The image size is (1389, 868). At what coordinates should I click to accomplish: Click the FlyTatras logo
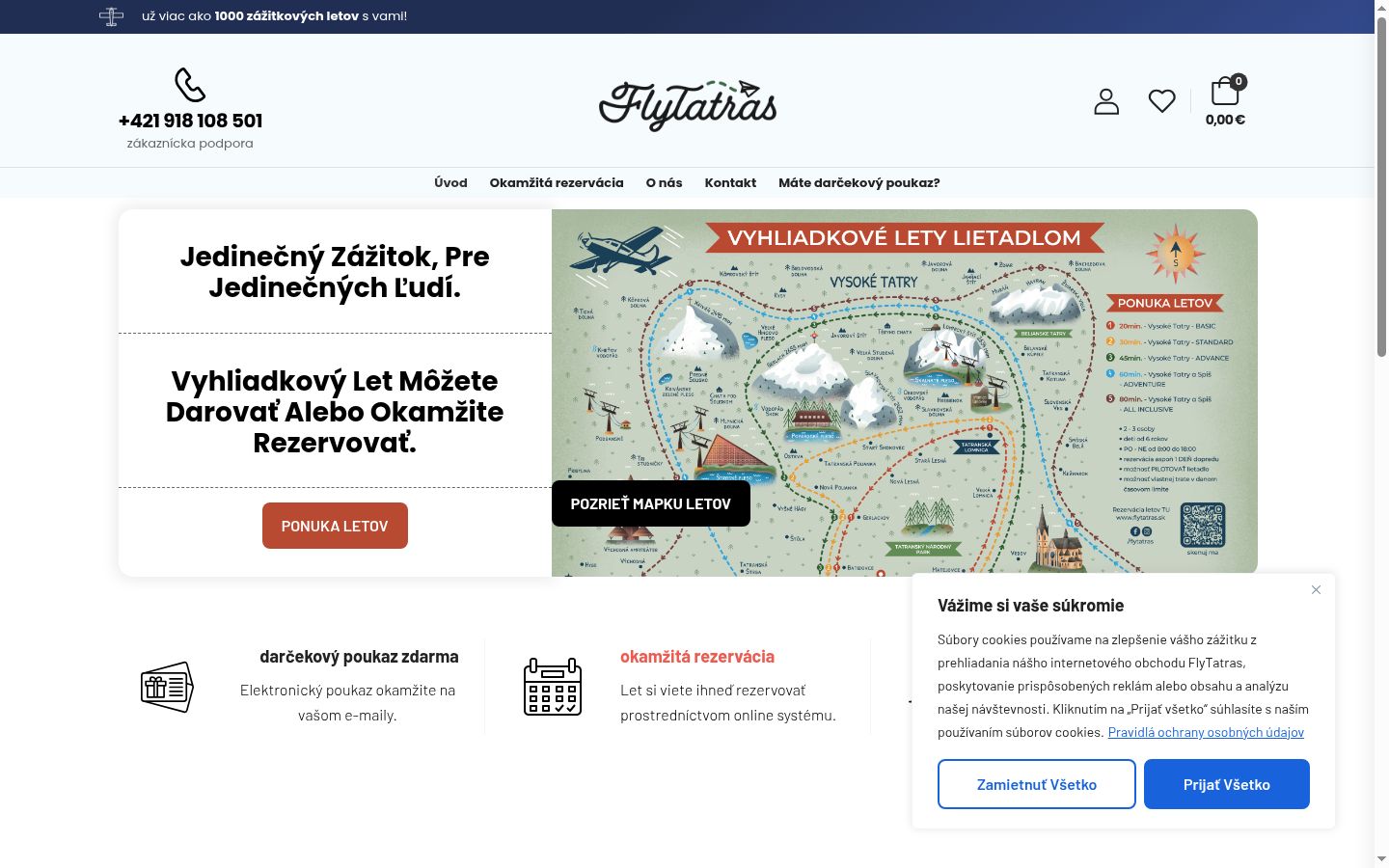(688, 105)
